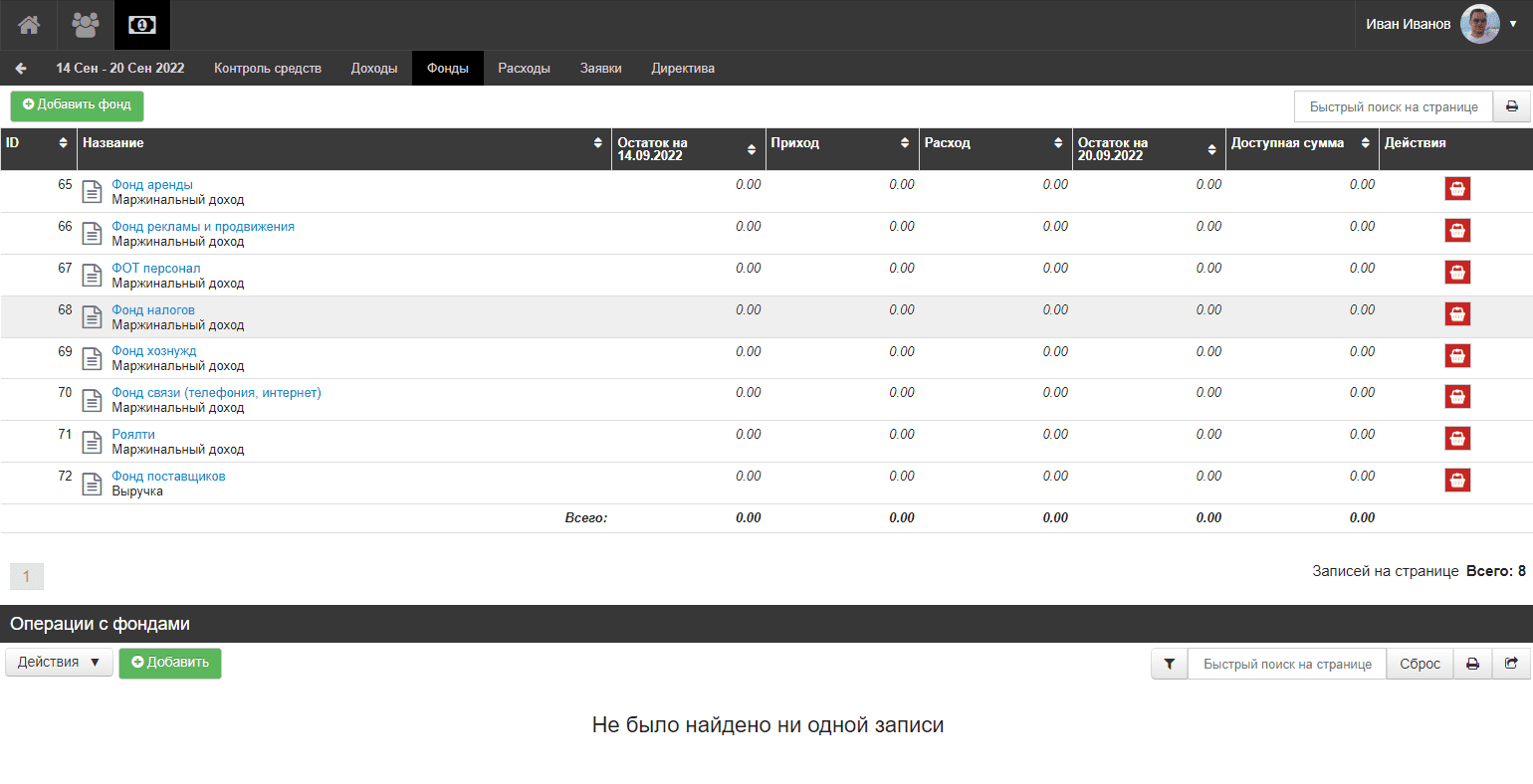Open the home icon in top bar
The width and height of the screenshot is (1533, 784).
tap(29, 25)
